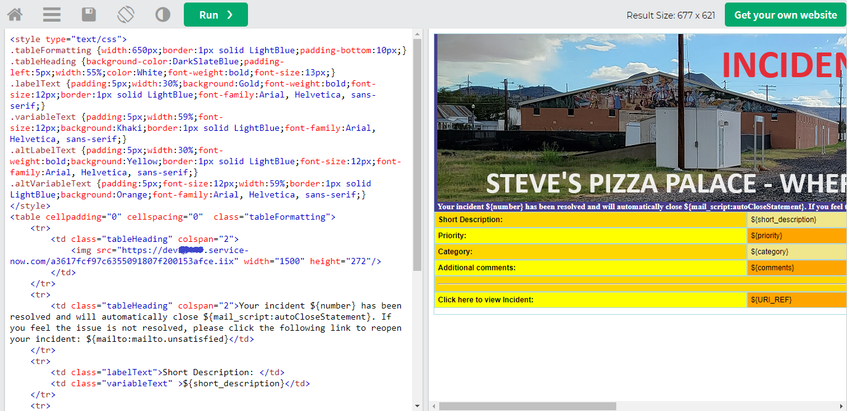
Task: Click the ${comments} value cell
Action: click(x=797, y=267)
